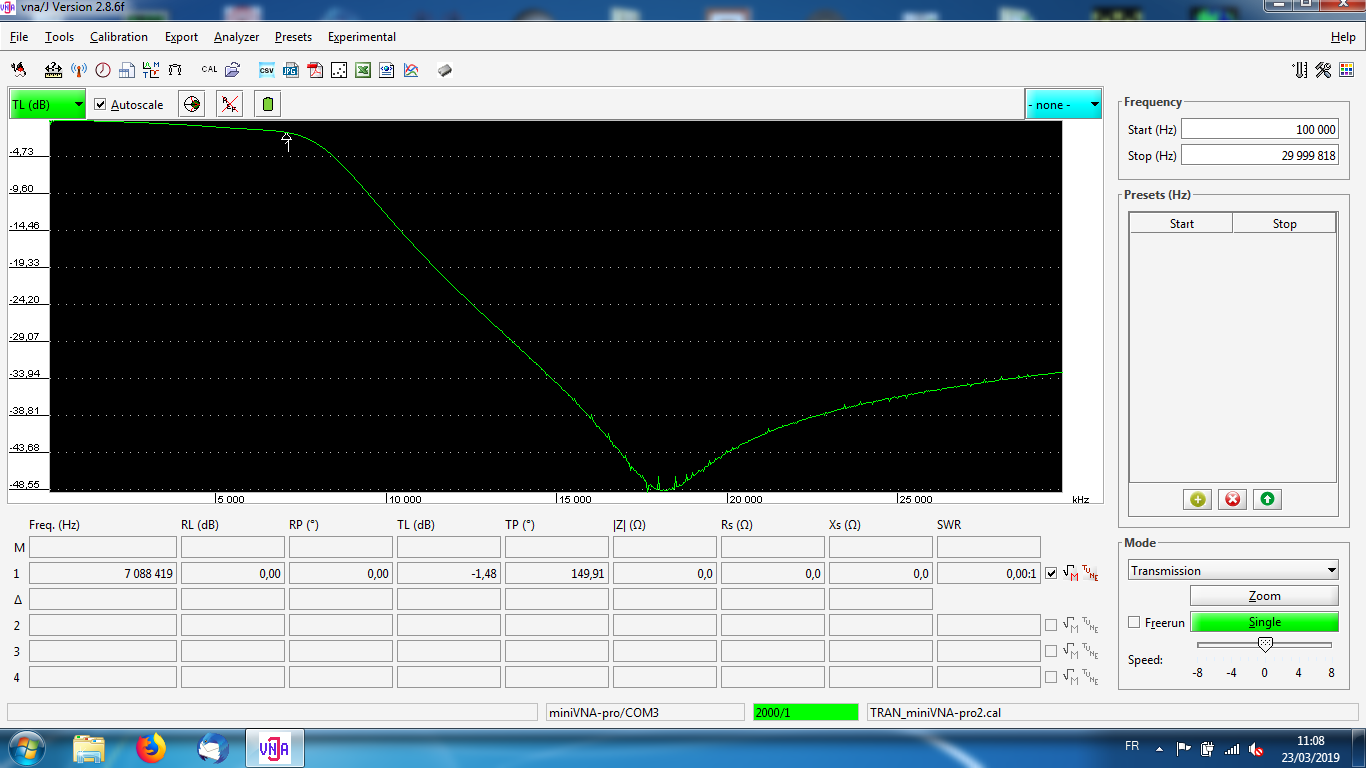Image resolution: width=1366 pixels, height=768 pixels.
Task: Click the Start column header in Presets
Action: 1181,224
